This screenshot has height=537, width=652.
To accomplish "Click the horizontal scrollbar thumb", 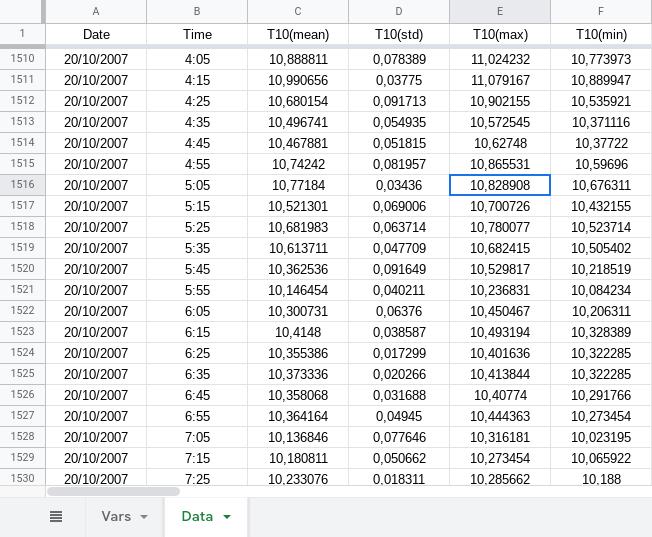I will [113, 492].
